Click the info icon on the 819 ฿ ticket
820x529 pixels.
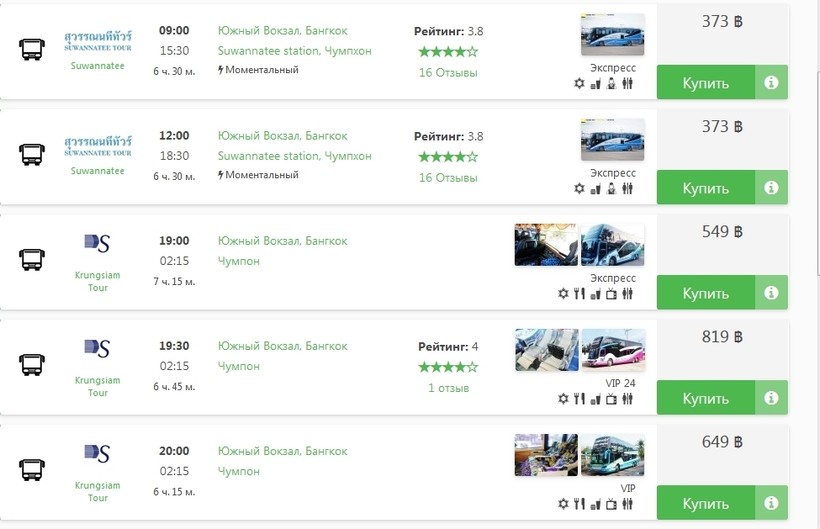tap(771, 398)
